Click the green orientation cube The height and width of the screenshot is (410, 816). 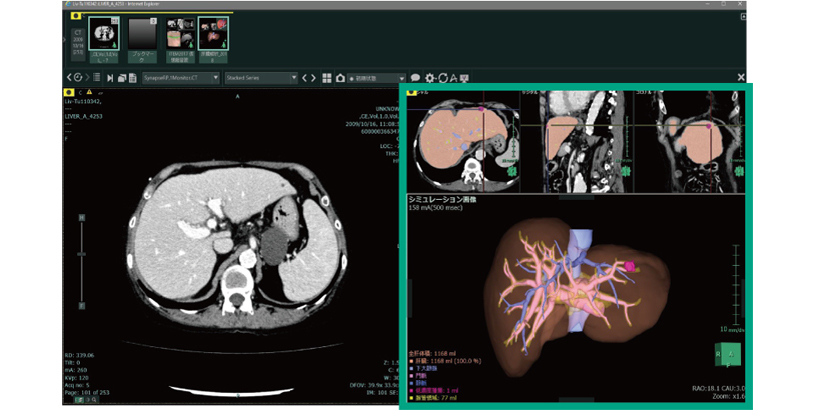click(x=728, y=355)
